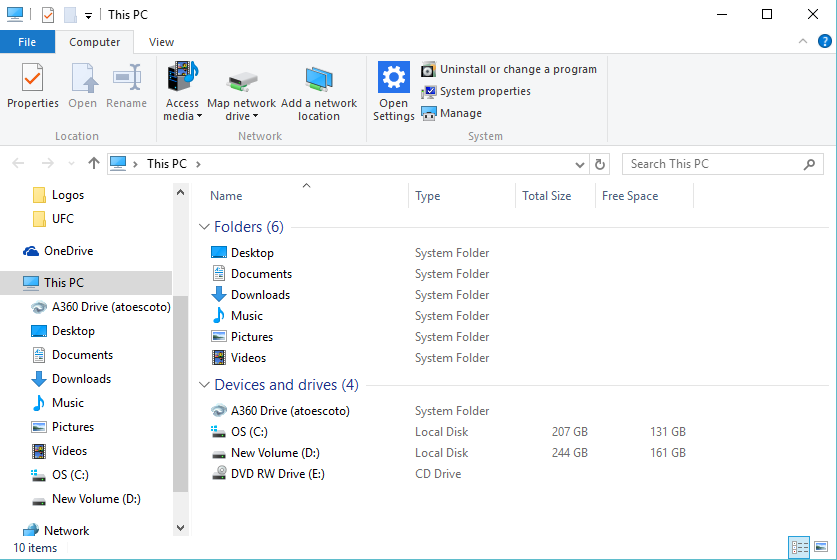
Task: Select New Volume (D:) drive in list
Action: pyautogui.click(x=265, y=453)
